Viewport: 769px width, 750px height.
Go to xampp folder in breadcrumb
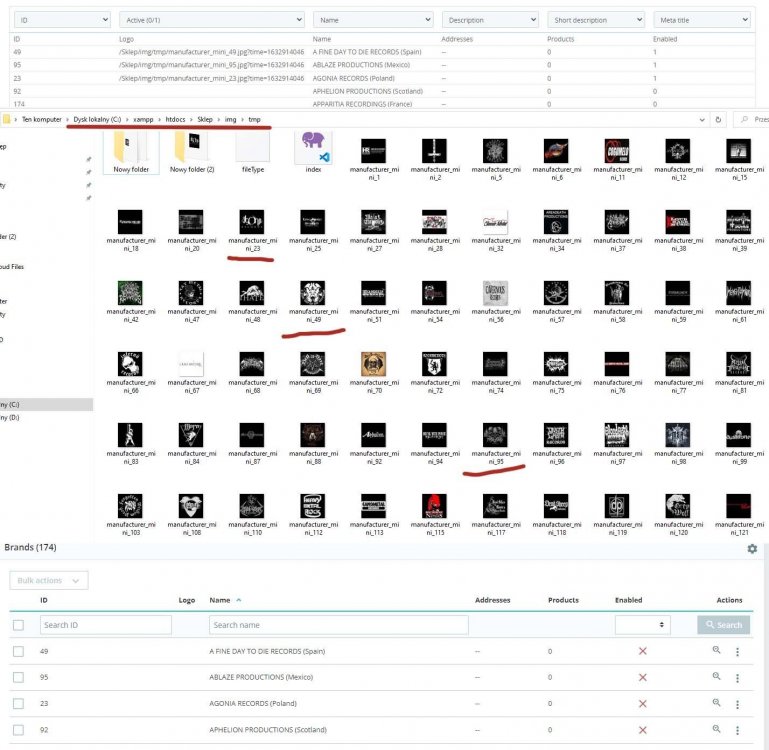pos(143,119)
